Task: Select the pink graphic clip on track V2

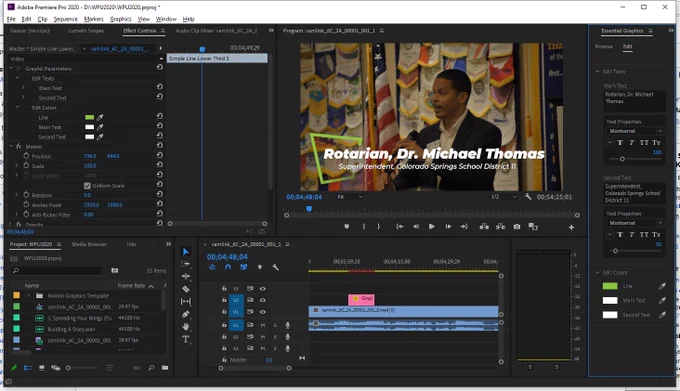Action: click(x=361, y=299)
